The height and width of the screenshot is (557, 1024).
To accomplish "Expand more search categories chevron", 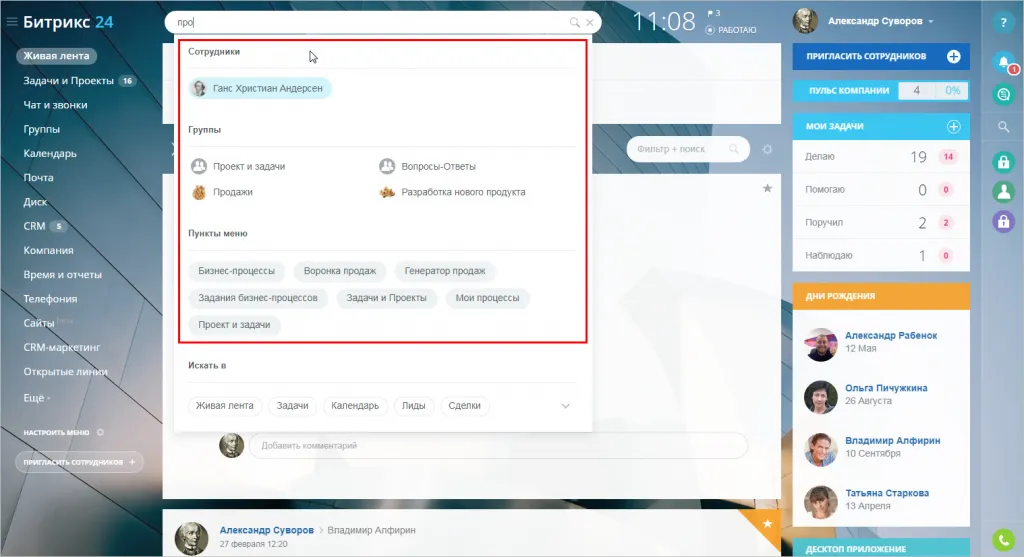I will 565,406.
